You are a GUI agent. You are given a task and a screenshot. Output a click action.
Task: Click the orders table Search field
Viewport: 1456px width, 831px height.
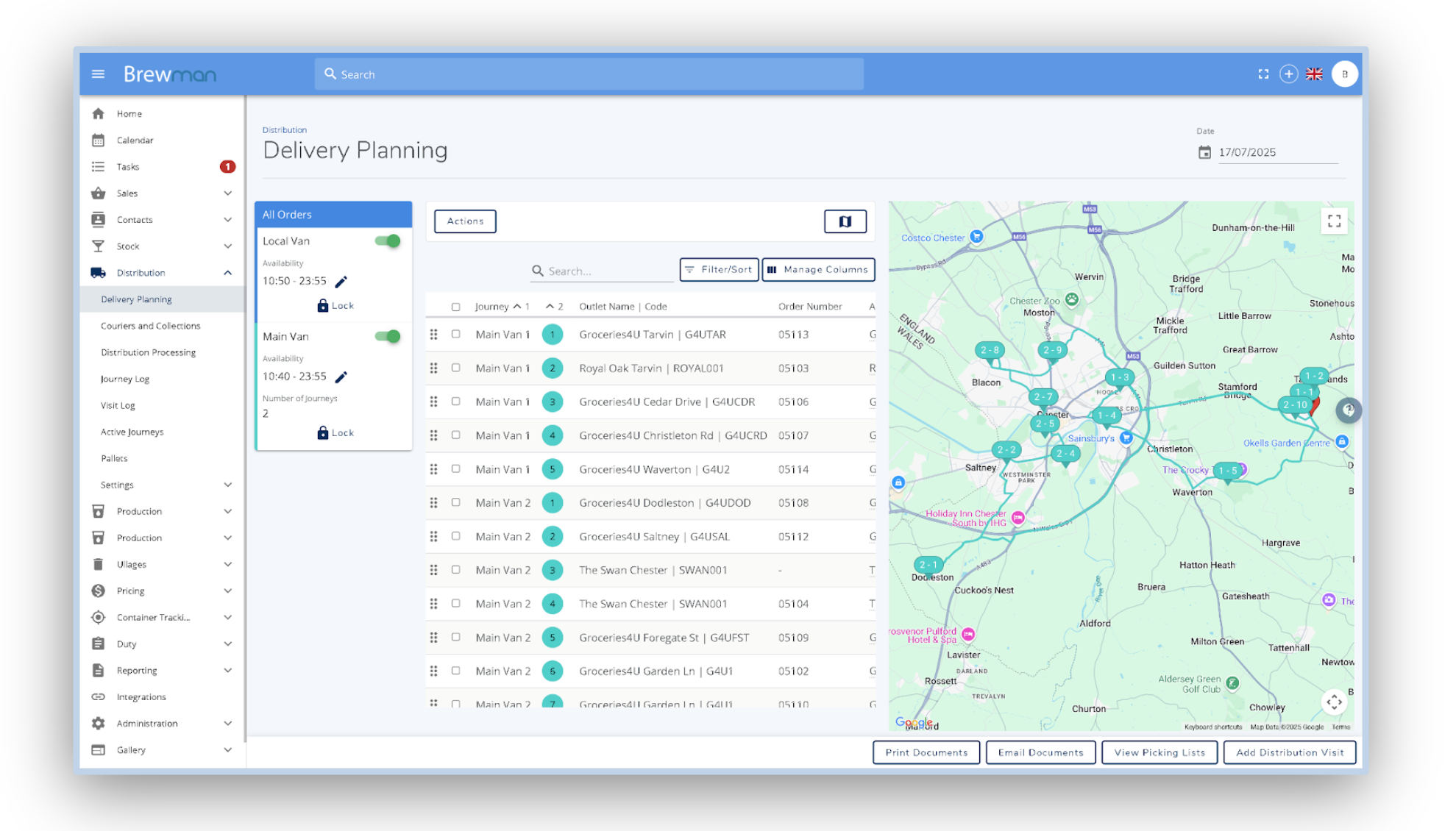point(602,271)
